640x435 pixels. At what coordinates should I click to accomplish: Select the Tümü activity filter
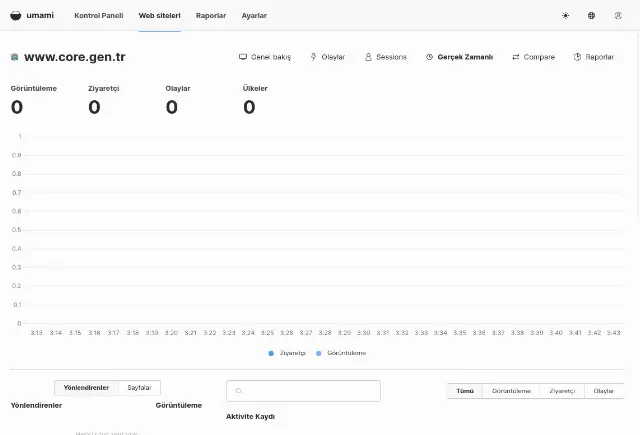click(465, 391)
